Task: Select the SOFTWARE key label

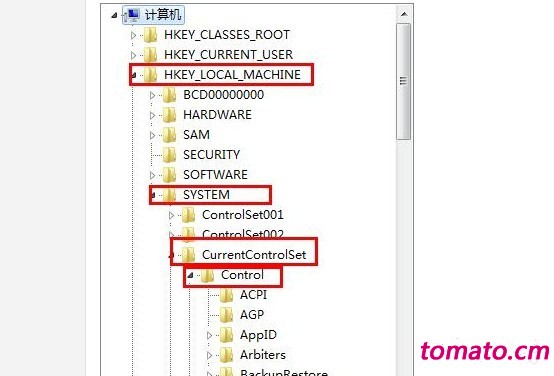Action: (x=215, y=175)
